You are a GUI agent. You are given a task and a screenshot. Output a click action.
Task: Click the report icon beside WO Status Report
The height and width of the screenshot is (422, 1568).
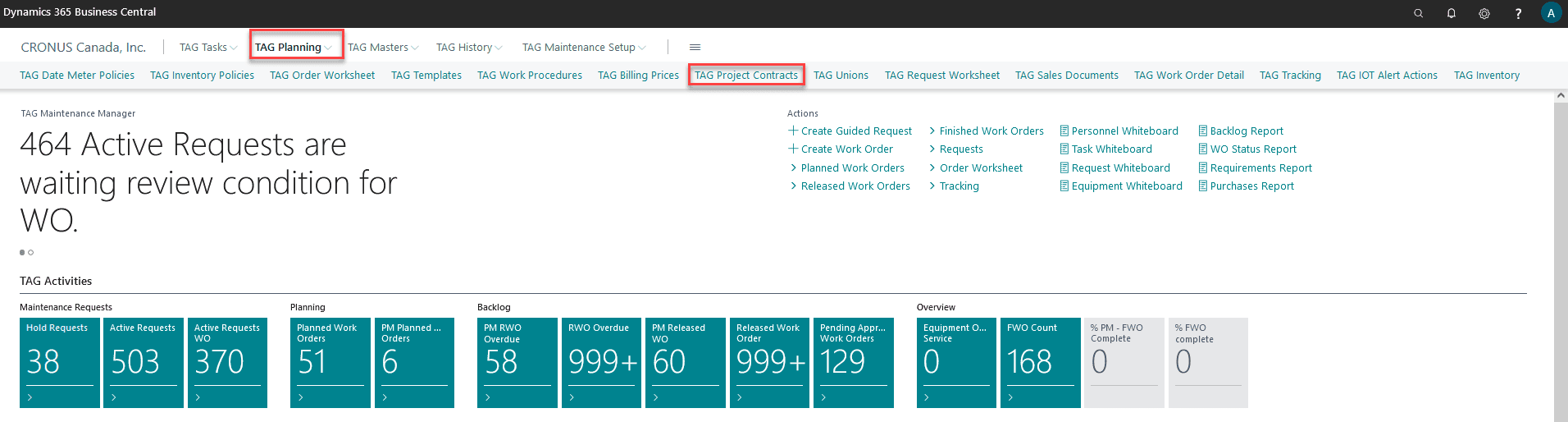(1203, 149)
